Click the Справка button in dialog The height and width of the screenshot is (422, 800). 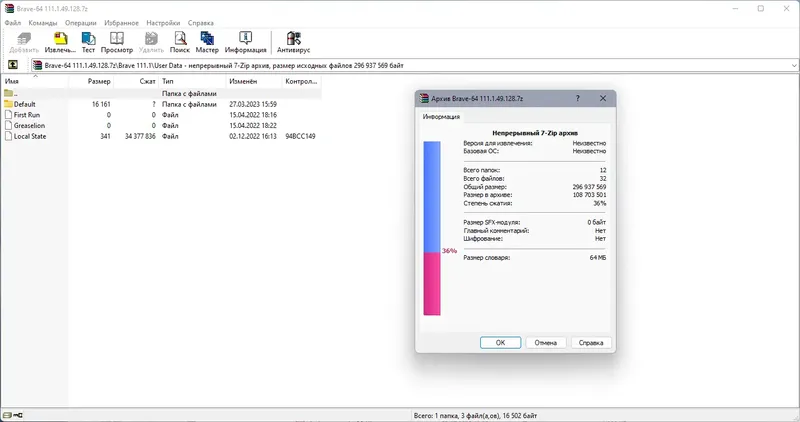pos(591,343)
